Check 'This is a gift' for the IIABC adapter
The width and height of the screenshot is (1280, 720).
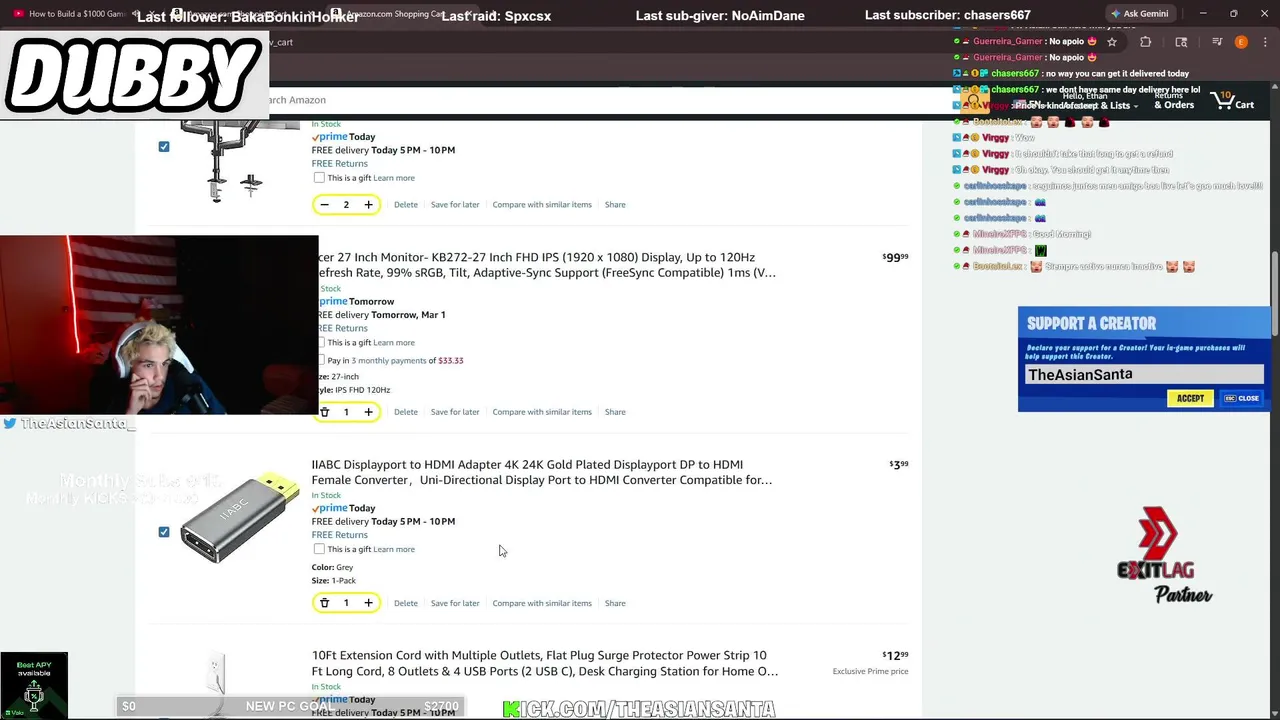[319, 549]
